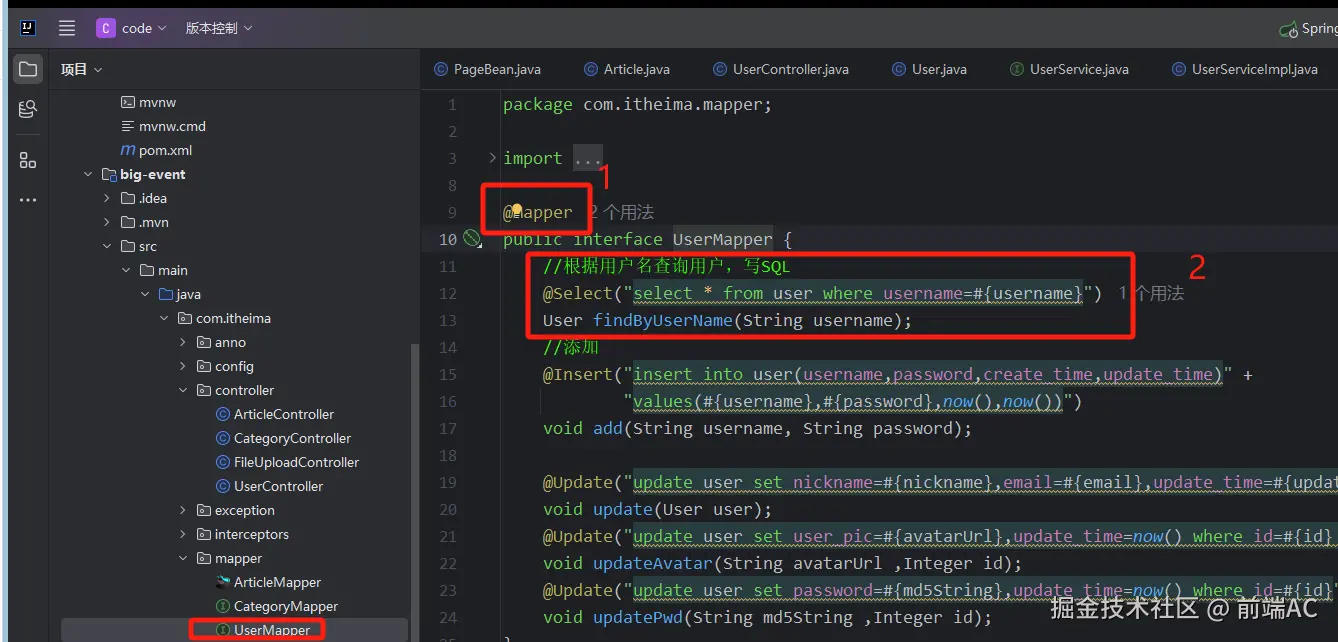Screen dimensions: 1338x642
Task: Open the 版本控制 version control dropdown
Action: pyautogui.click(x=219, y=28)
